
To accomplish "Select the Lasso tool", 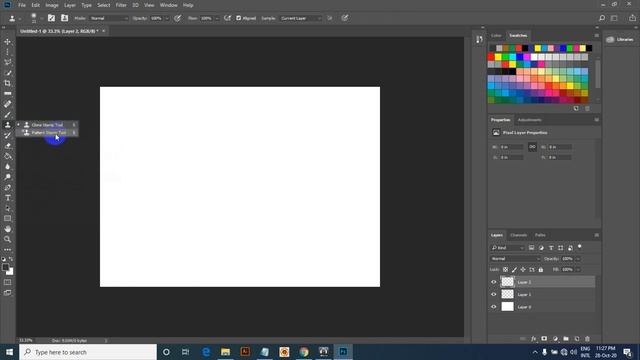I will click(7, 62).
